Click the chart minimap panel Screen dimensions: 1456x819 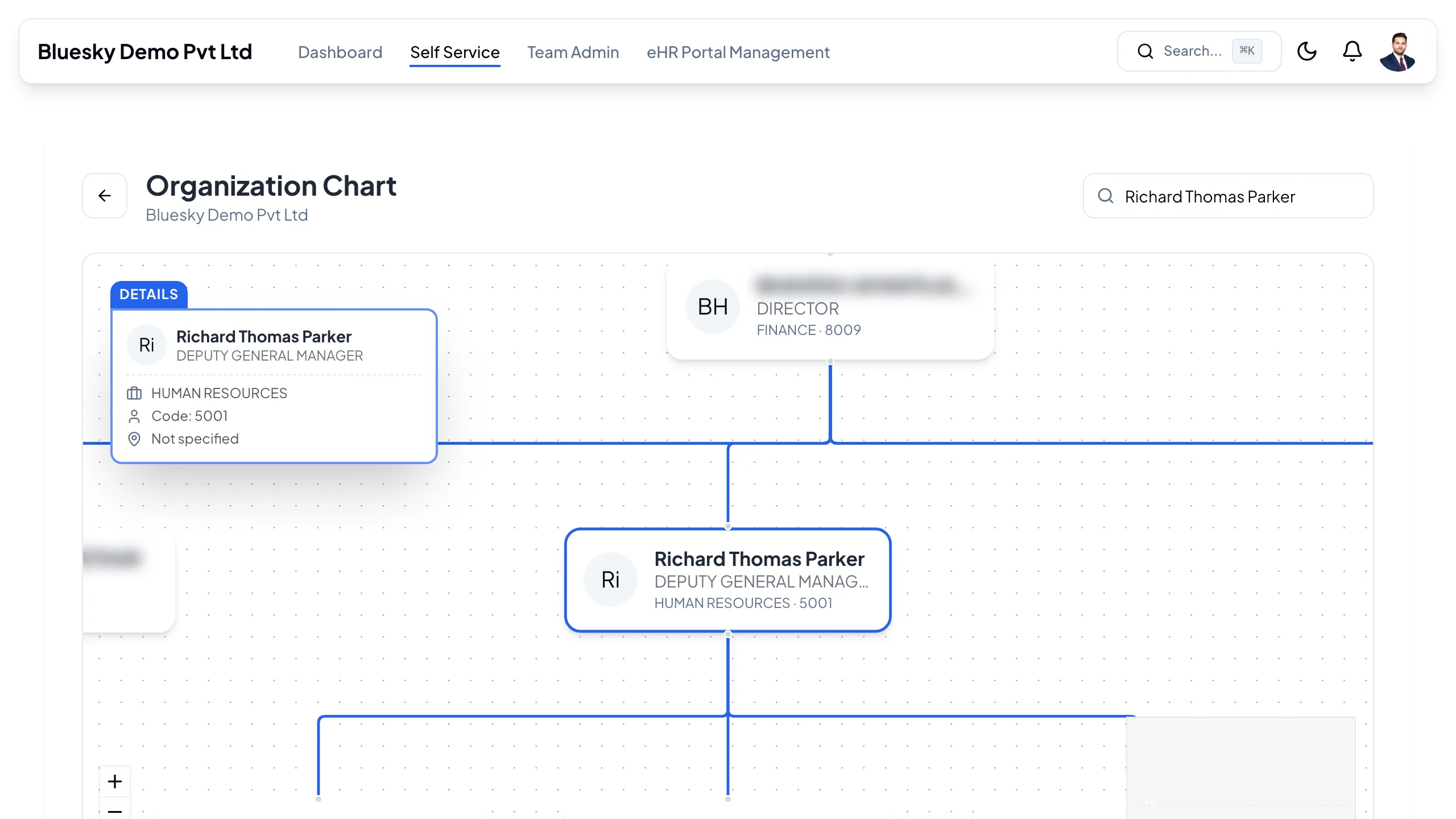[1241, 768]
